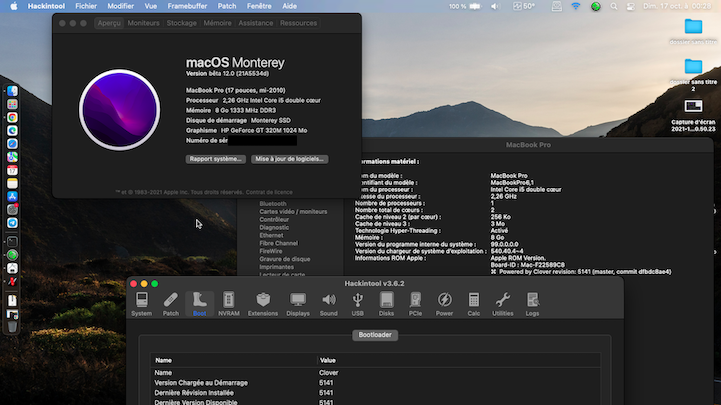Open the PCIe toolbar icon
The image size is (721, 405).
pyautogui.click(x=415, y=304)
